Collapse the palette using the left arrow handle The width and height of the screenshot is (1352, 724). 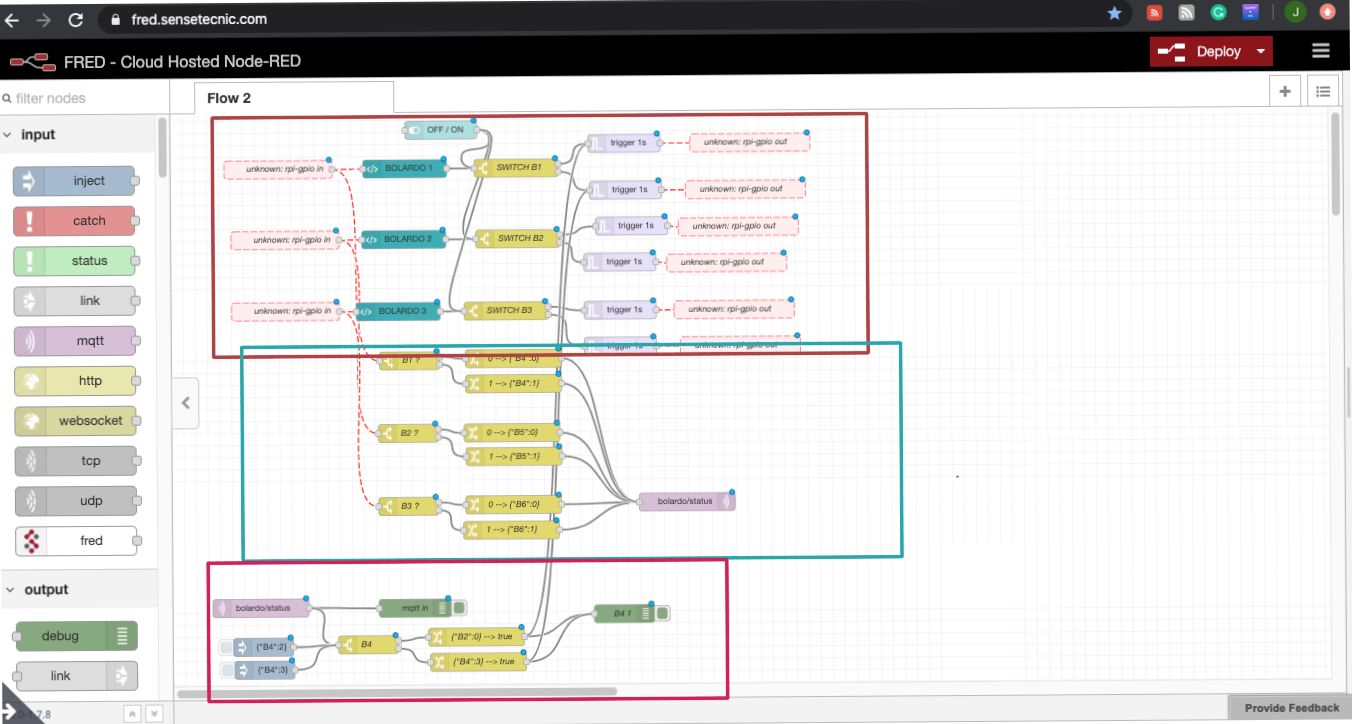(185, 402)
